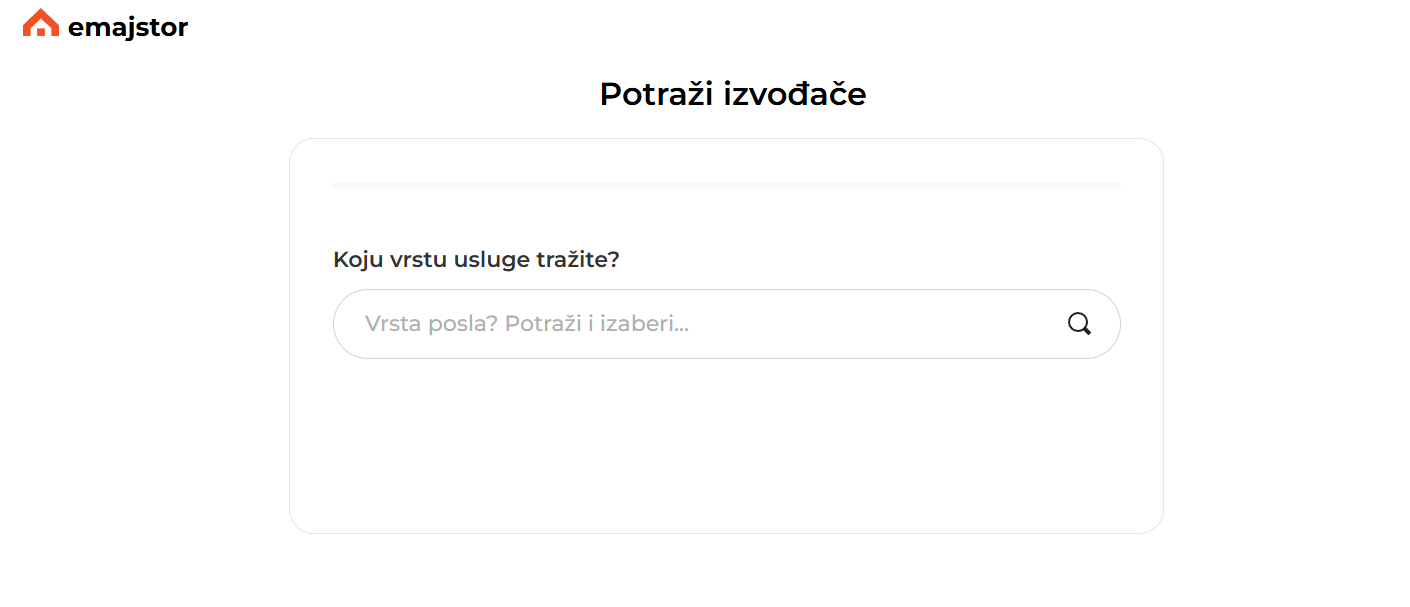Viewport: 1410px width, 607px height.
Task: Focus the 'Vrsta posla?' search field
Action: (x=700, y=324)
